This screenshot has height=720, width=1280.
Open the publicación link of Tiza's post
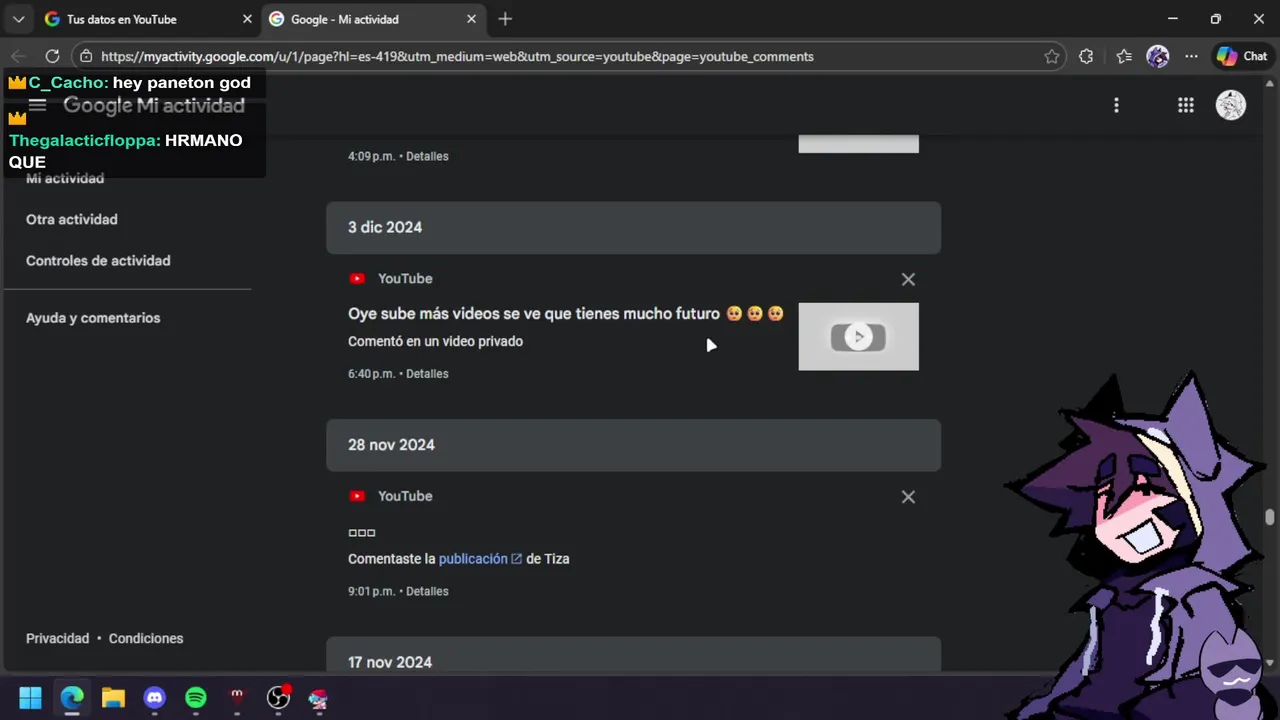tap(480, 559)
